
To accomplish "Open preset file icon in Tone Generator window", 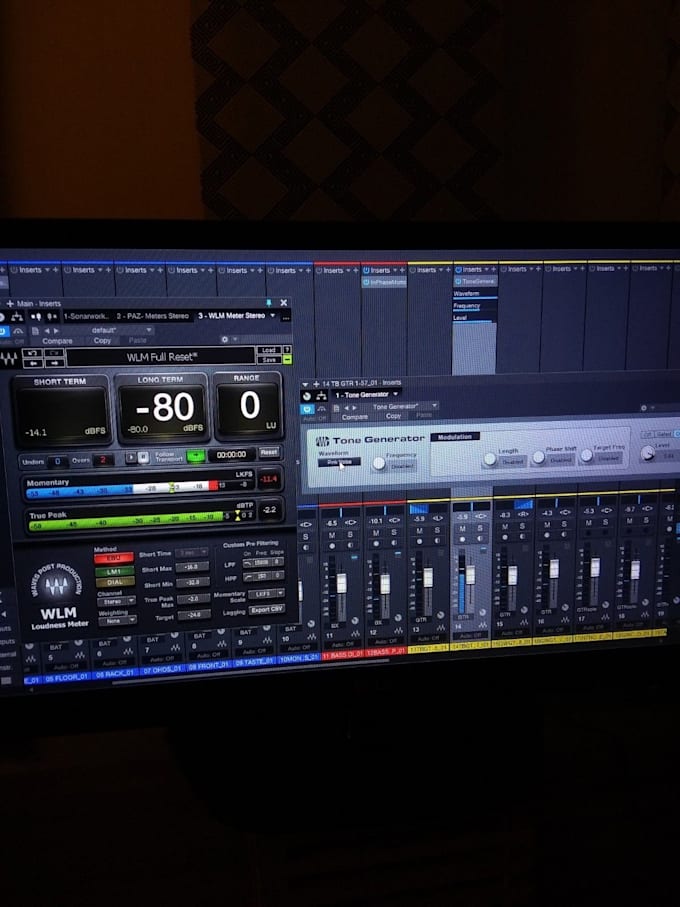I will point(337,408).
